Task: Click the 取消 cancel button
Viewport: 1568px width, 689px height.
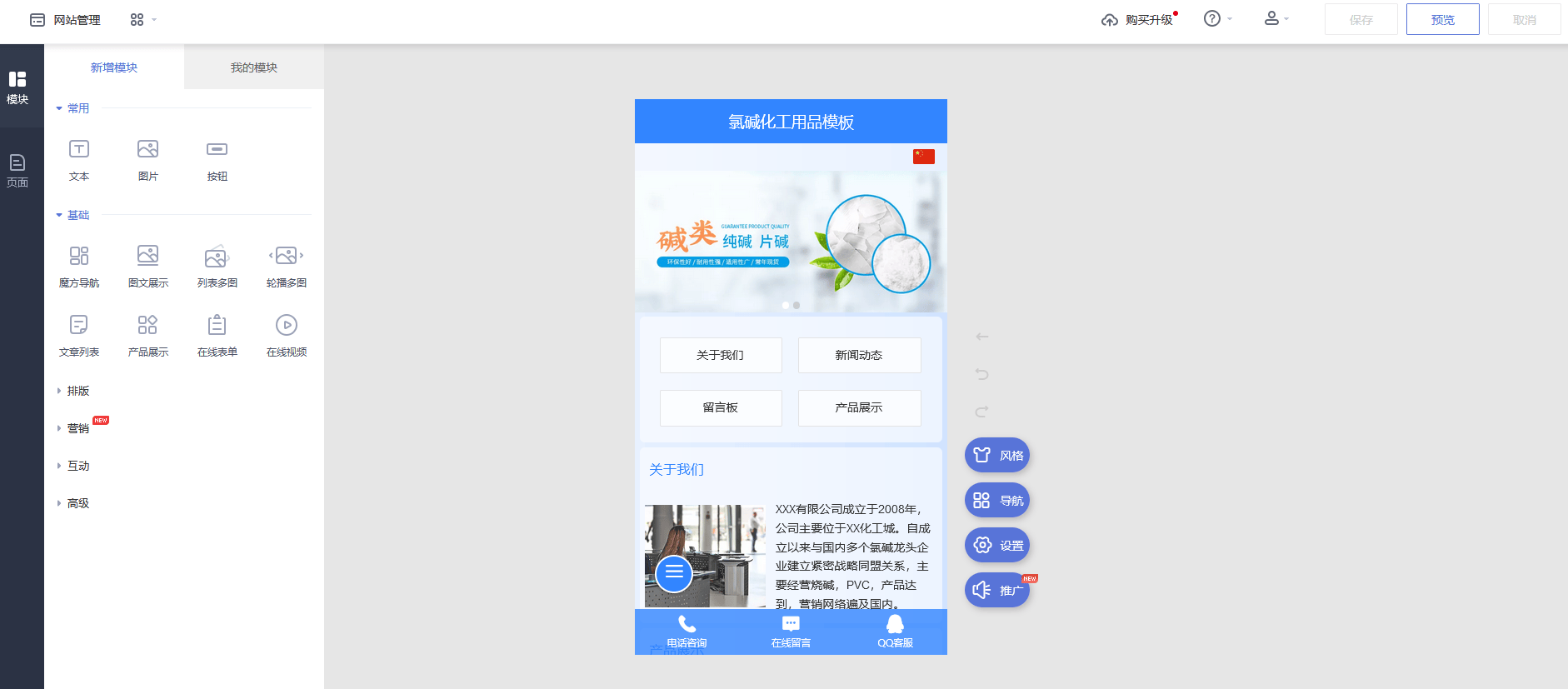Action: click(x=1524, y=19)
